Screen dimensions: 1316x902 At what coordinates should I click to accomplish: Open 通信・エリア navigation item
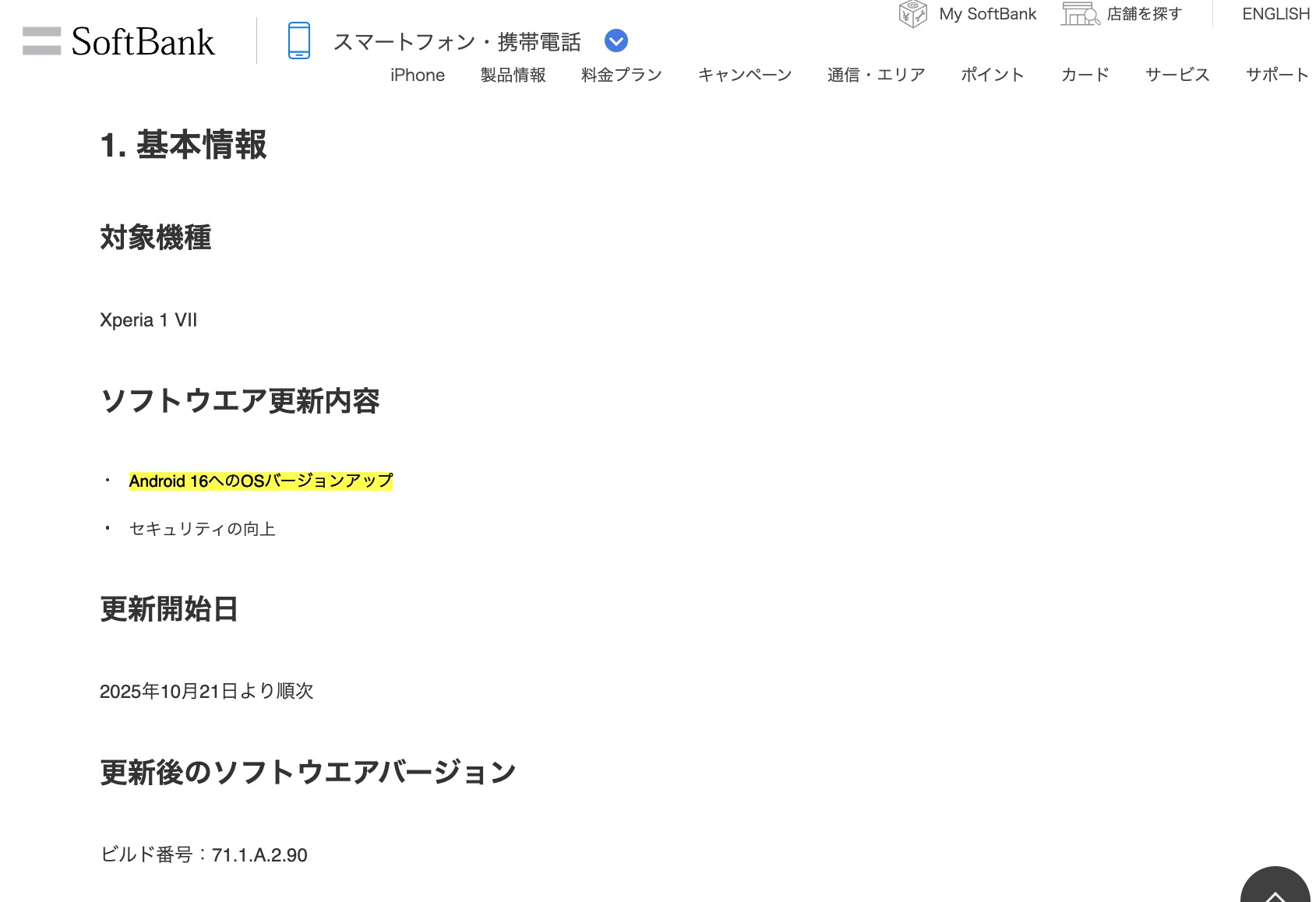point(876,75)
